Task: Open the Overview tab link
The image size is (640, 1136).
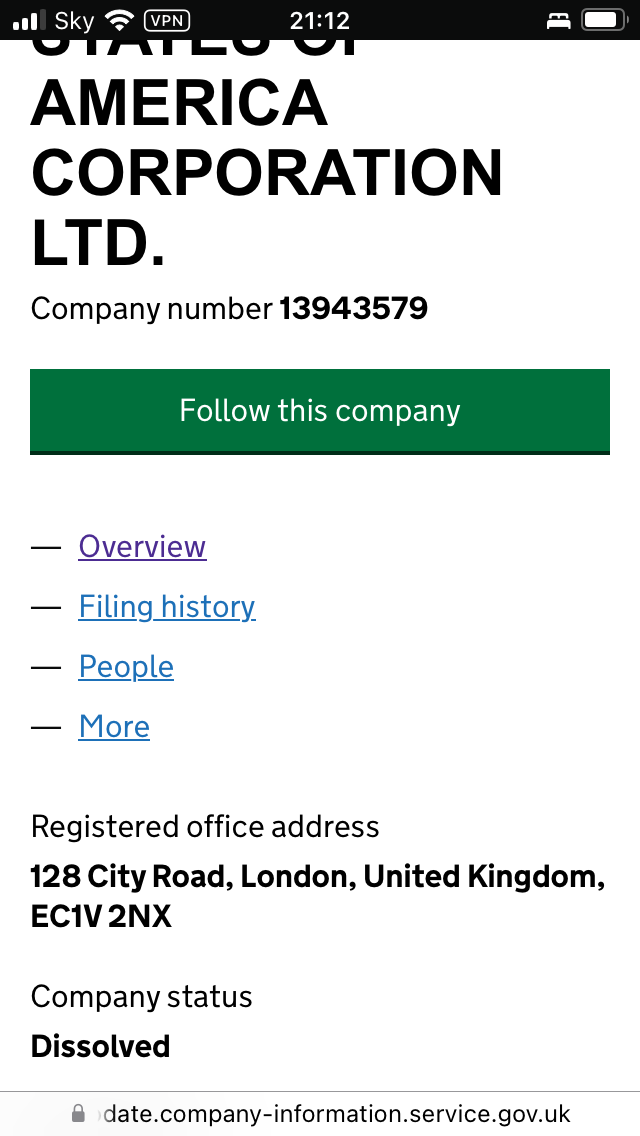Action: click(142, 547)
